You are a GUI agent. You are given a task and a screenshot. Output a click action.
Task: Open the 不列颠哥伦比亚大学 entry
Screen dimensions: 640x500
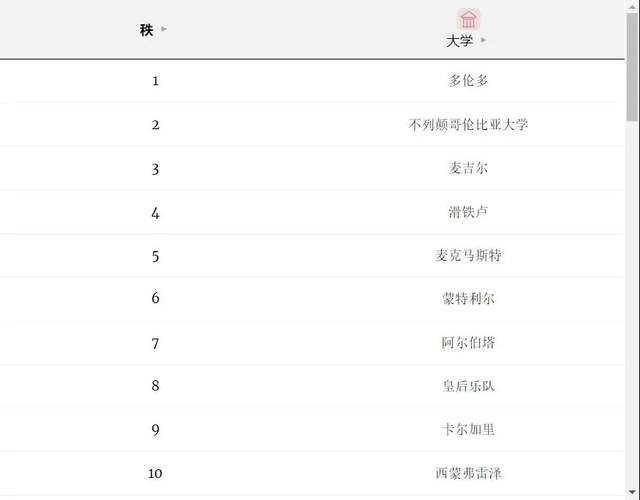point(468,124)
